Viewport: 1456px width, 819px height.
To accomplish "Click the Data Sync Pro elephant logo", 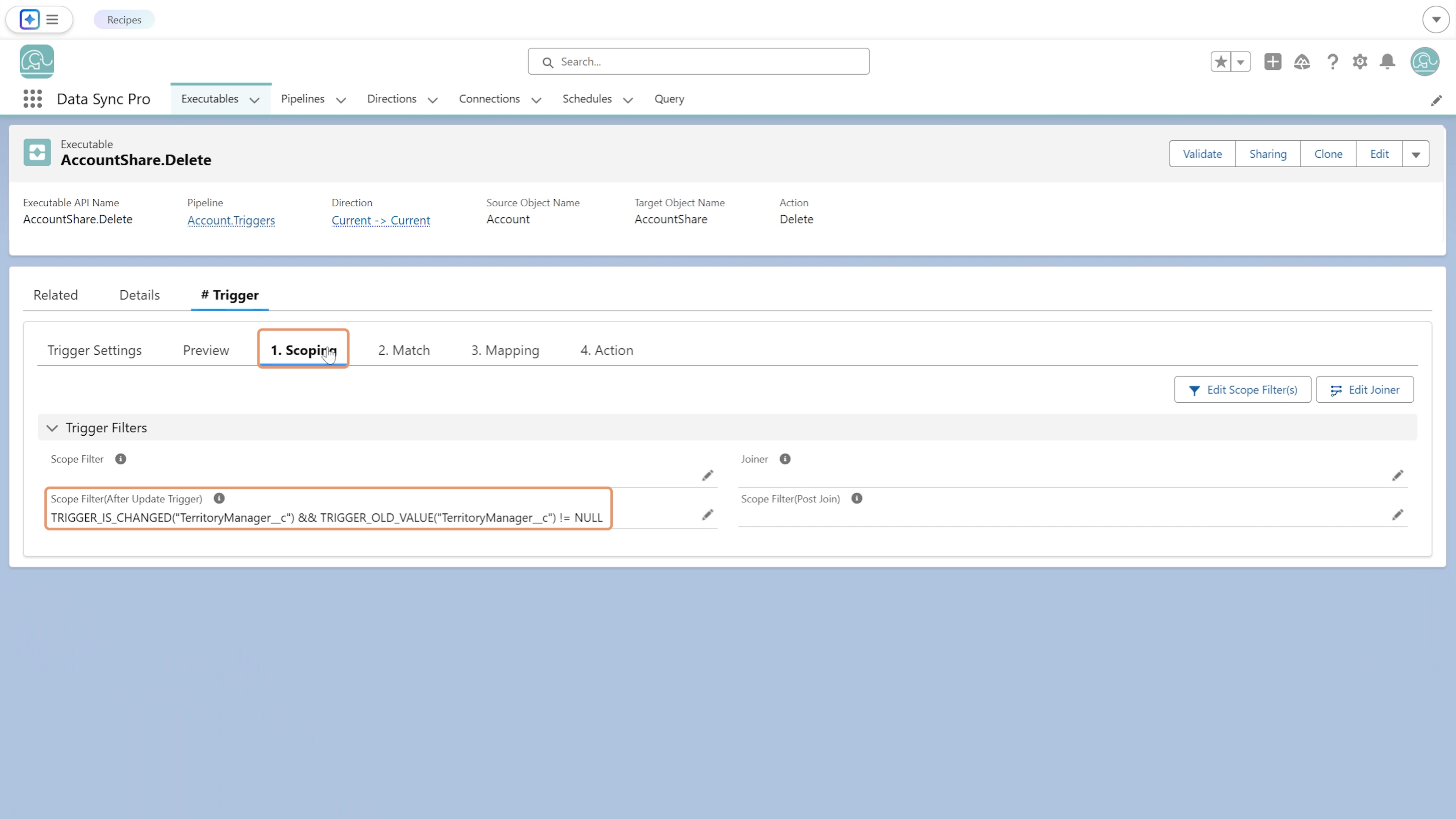I will click(37, 61).
